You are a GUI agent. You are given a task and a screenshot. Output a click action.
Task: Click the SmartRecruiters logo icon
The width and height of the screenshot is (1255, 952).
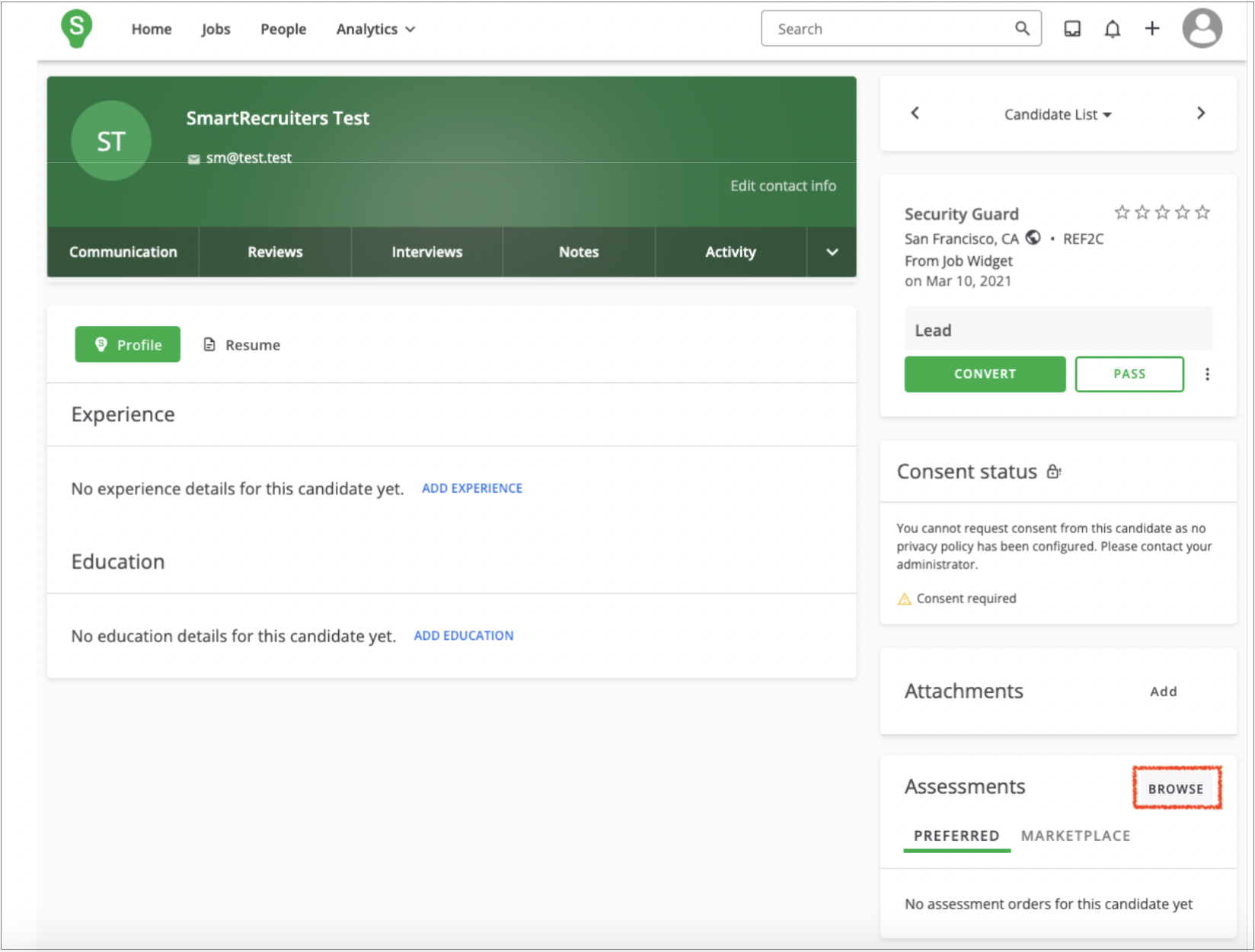tap(76, 28)
